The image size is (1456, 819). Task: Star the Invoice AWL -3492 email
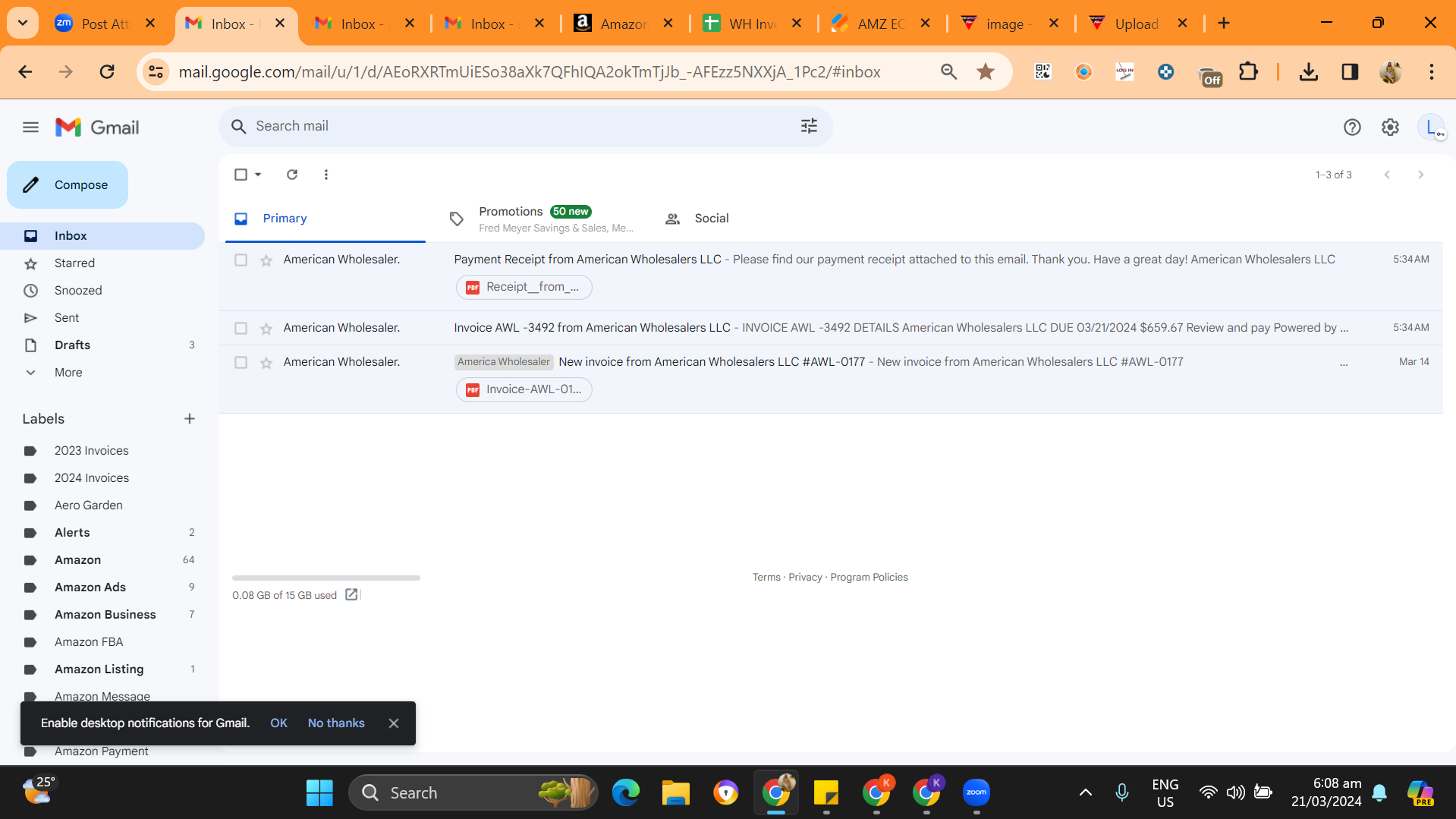266,329
